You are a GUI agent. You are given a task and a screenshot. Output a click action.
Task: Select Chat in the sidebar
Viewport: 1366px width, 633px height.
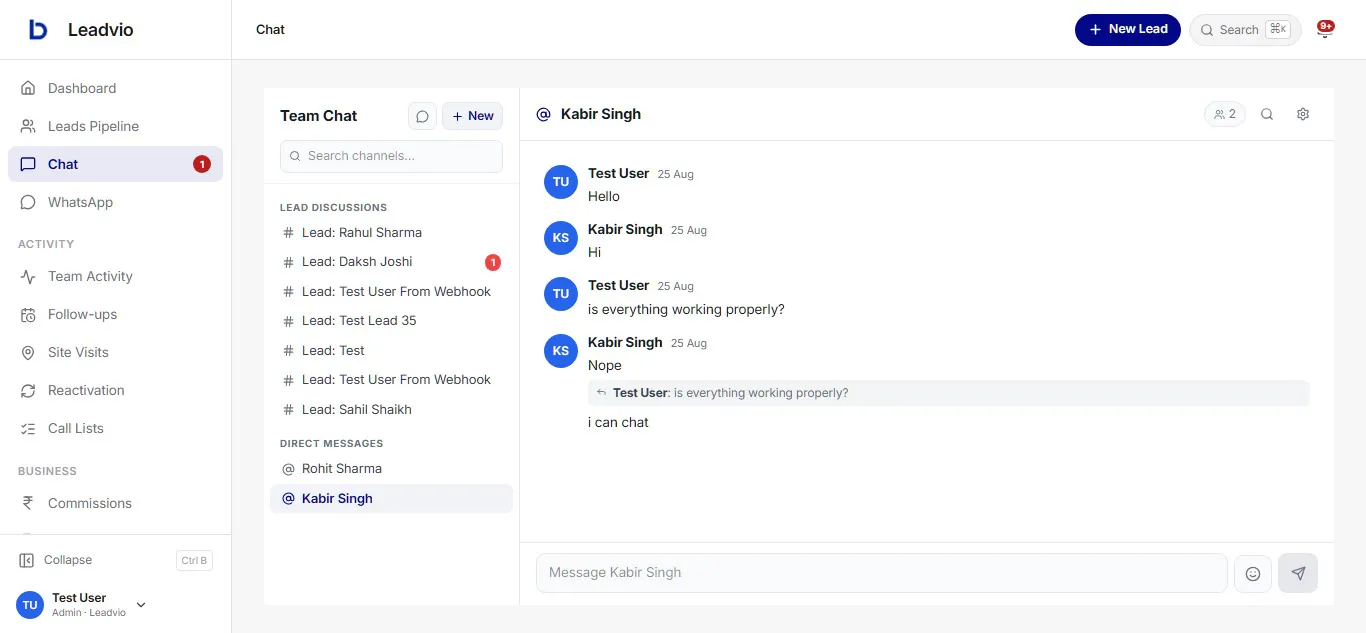[115, 164]
